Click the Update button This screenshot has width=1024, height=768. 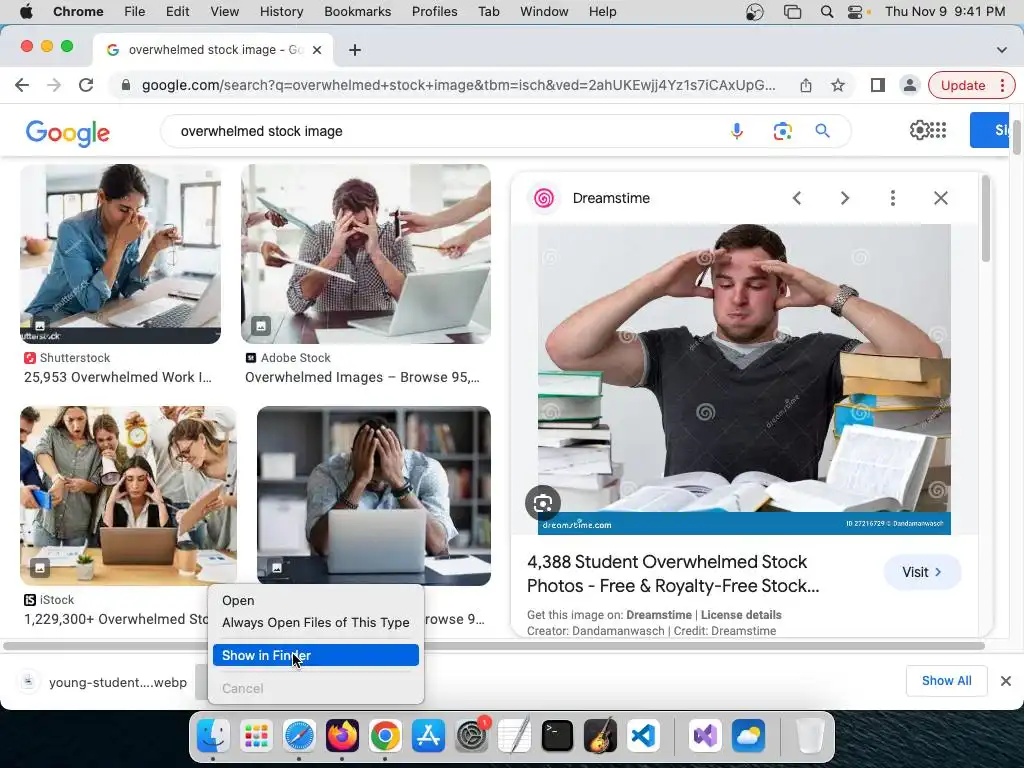click(x=963, y=86)
